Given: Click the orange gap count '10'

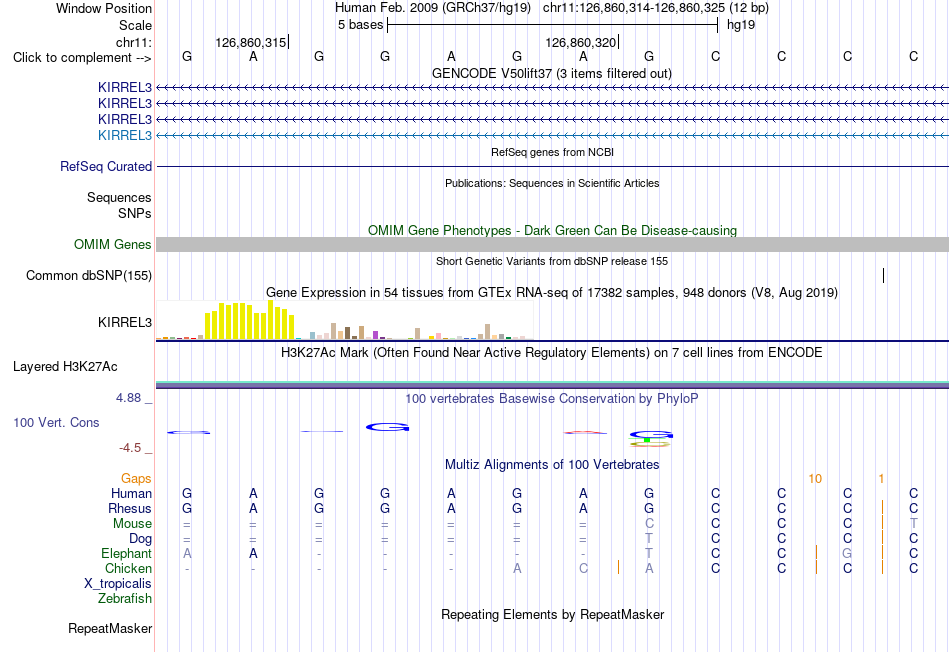Looking at the screenshot, I should coord(815,479).
